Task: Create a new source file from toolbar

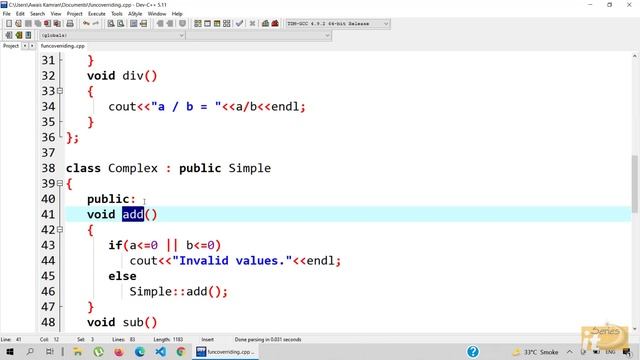Action: [9, 24]
